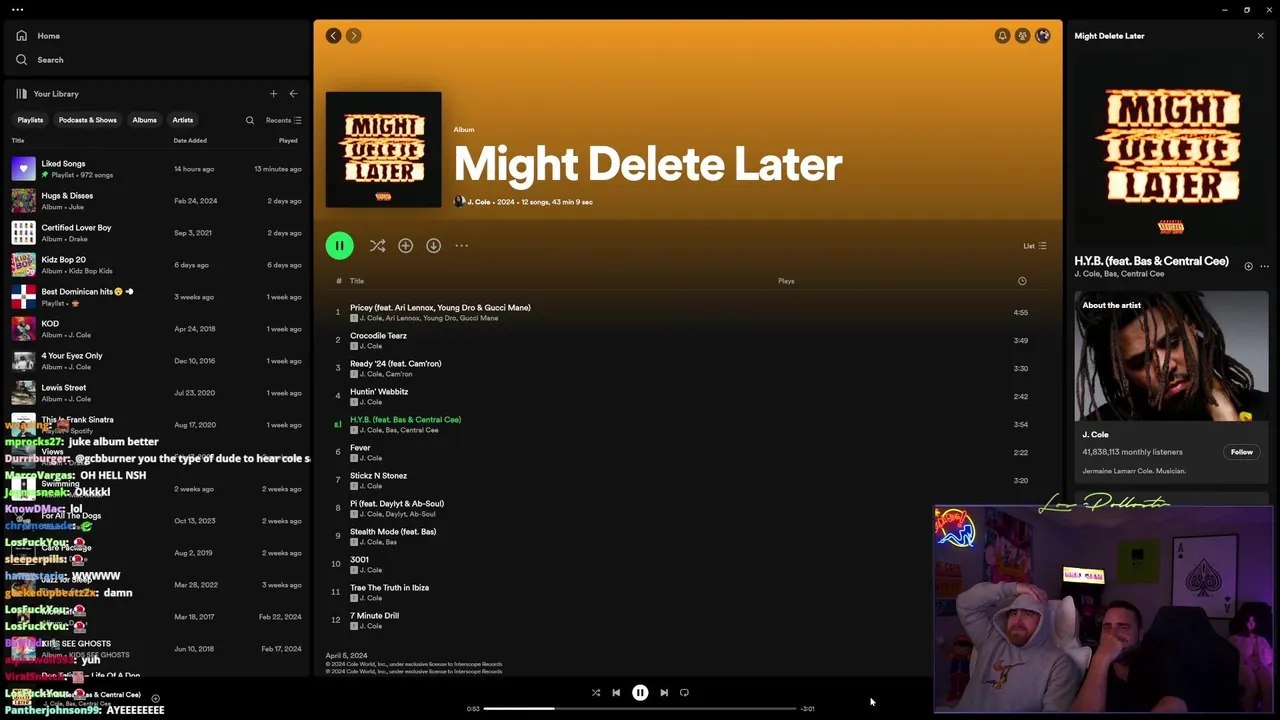Viewport: 1280px width, 720px height.
Task: Open the user profile avatar
Action: [x=1043, y=36]
